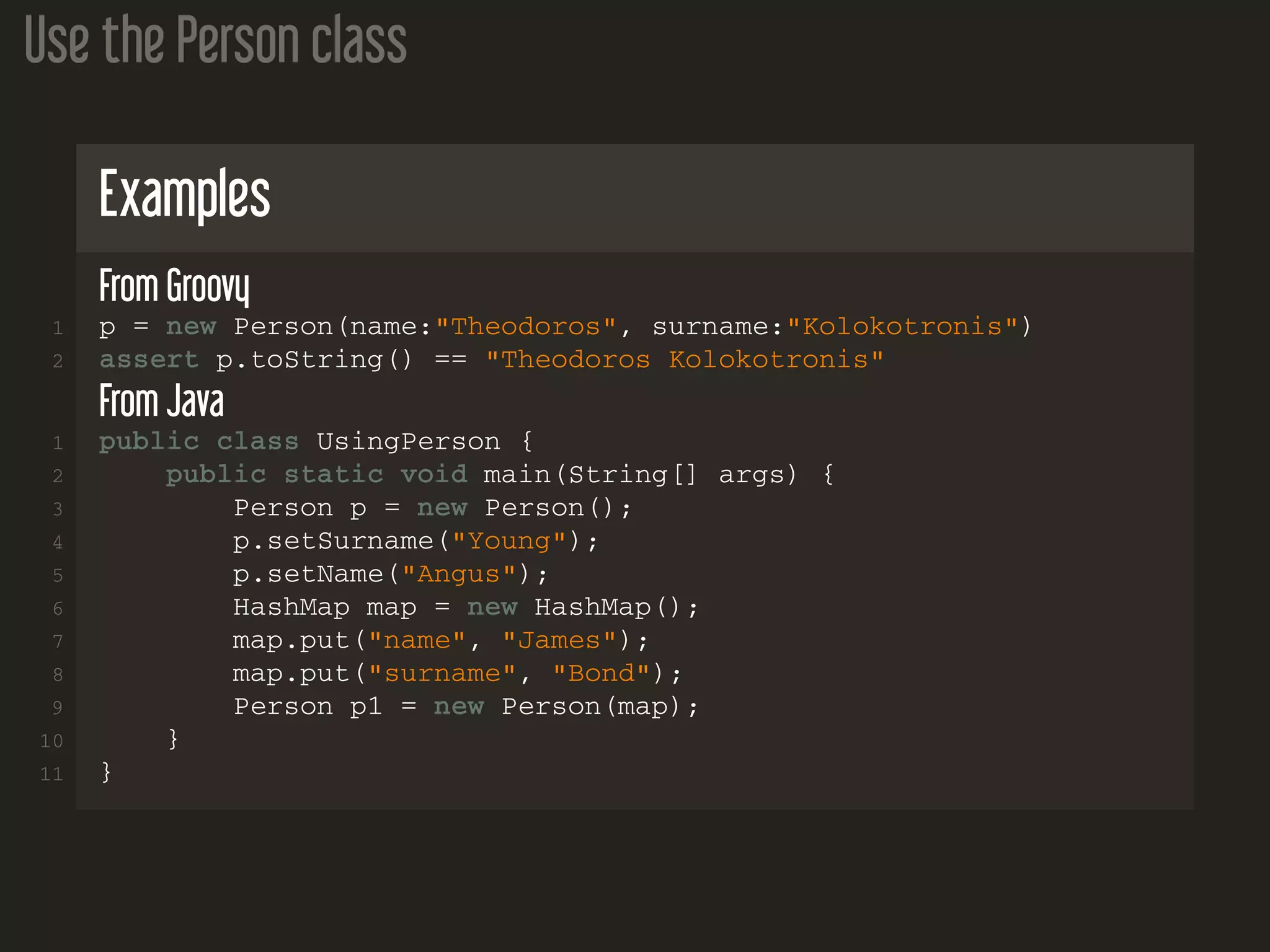Click the slide title 'Use the Person class'
Screen dimensions: 1270x952
215,40
